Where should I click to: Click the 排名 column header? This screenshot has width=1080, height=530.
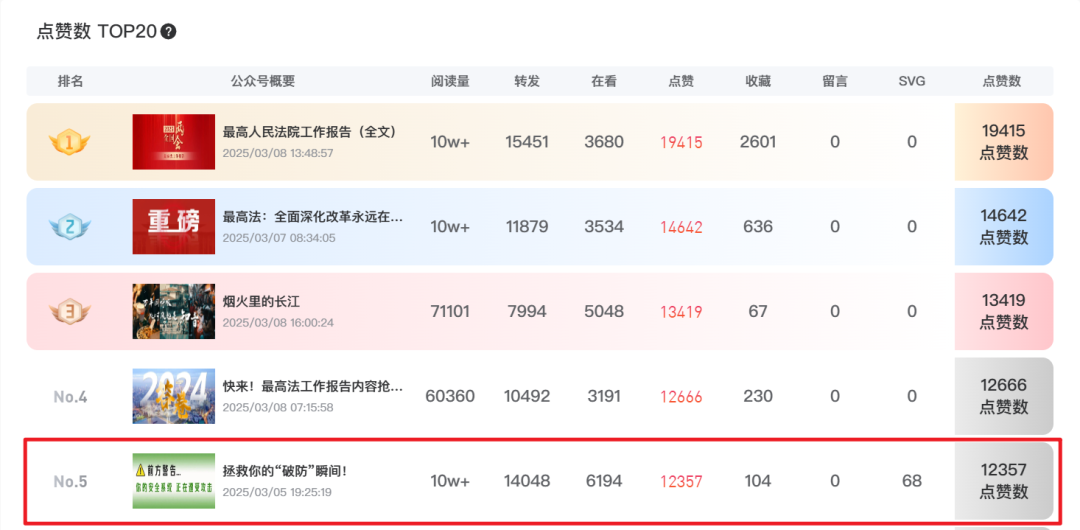70,81
